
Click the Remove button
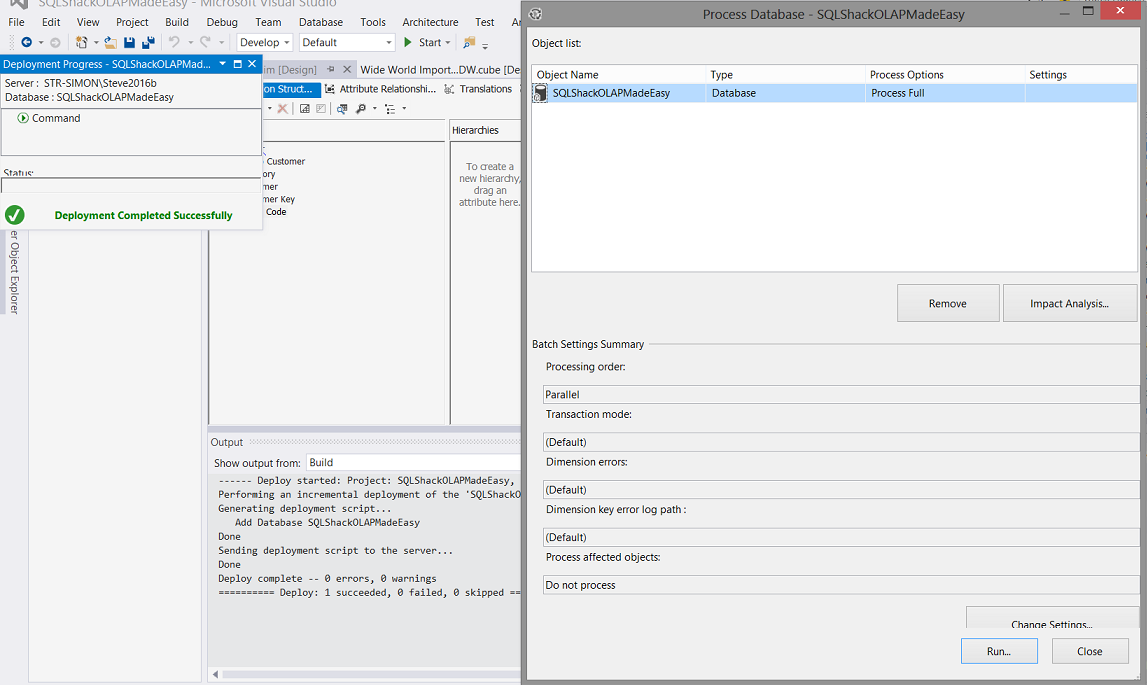tap(947, 304)
